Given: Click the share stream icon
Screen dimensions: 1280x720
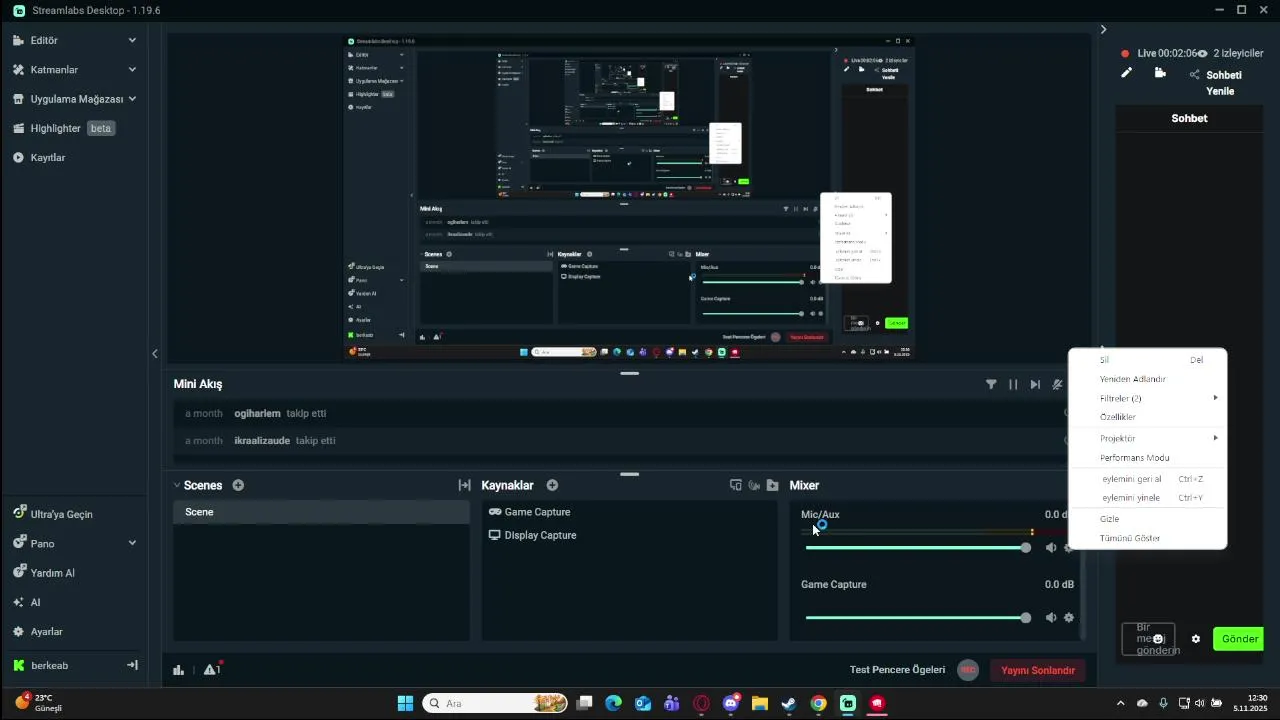Looking at the screenshot, I should [1194, 75].
